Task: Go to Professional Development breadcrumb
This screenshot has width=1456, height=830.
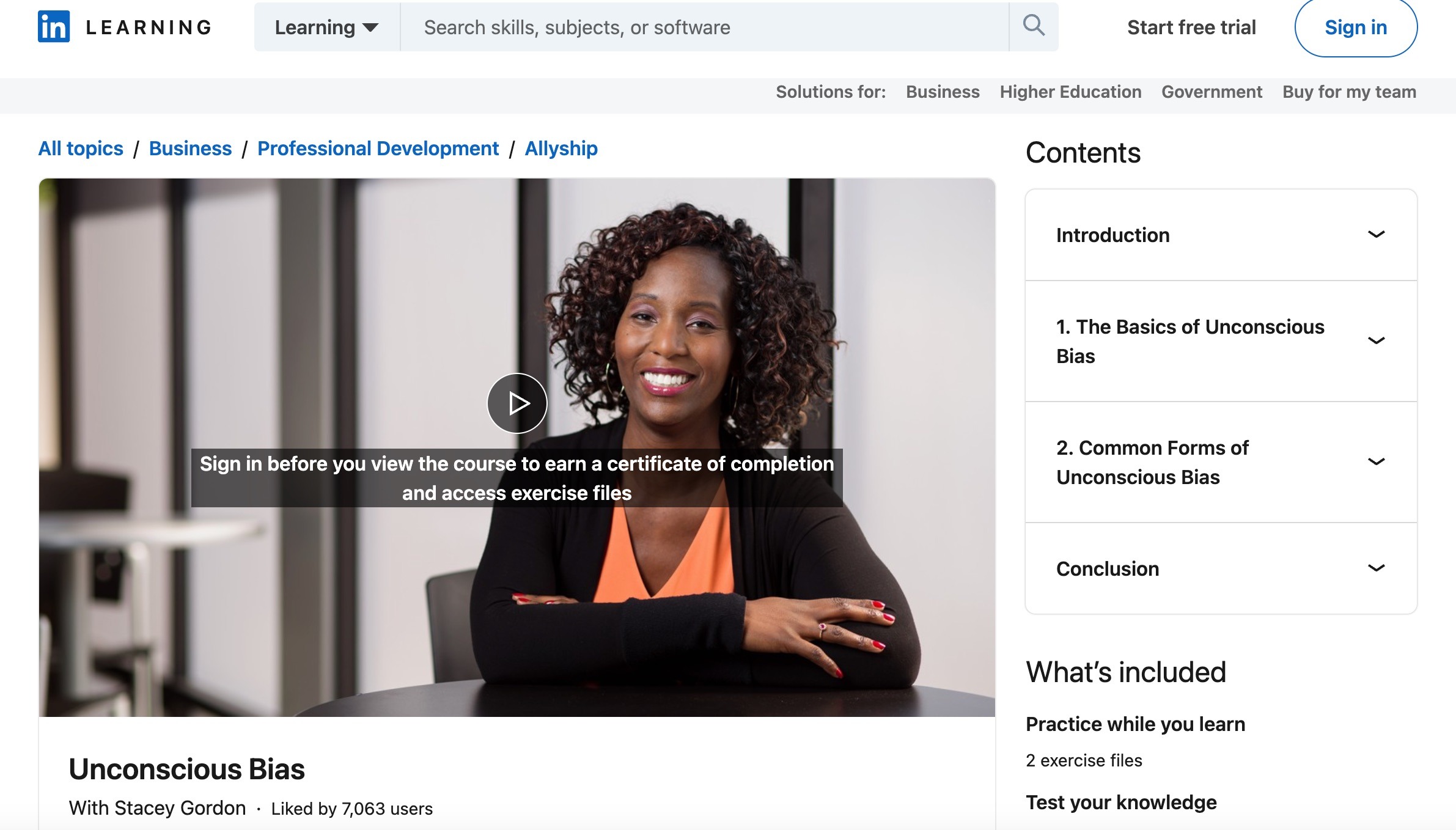Action: pos(378,149)
